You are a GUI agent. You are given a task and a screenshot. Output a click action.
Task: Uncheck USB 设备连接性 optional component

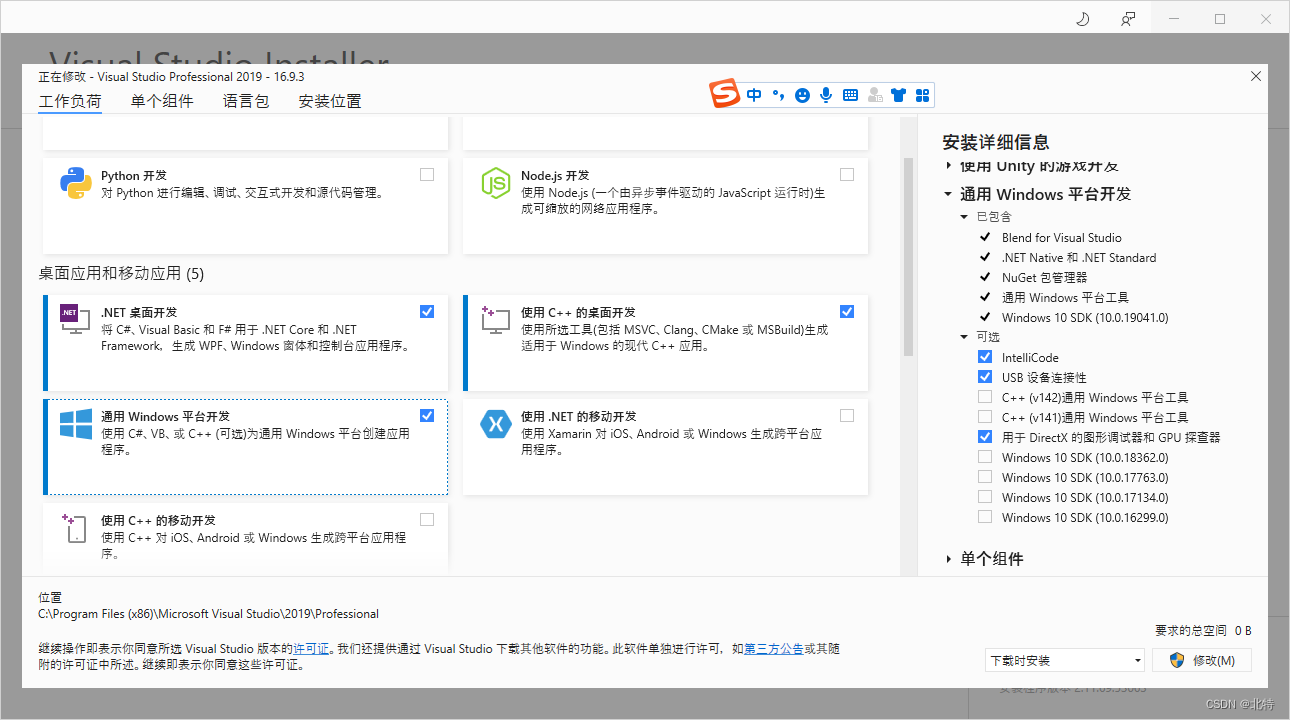tap(985, 377)
